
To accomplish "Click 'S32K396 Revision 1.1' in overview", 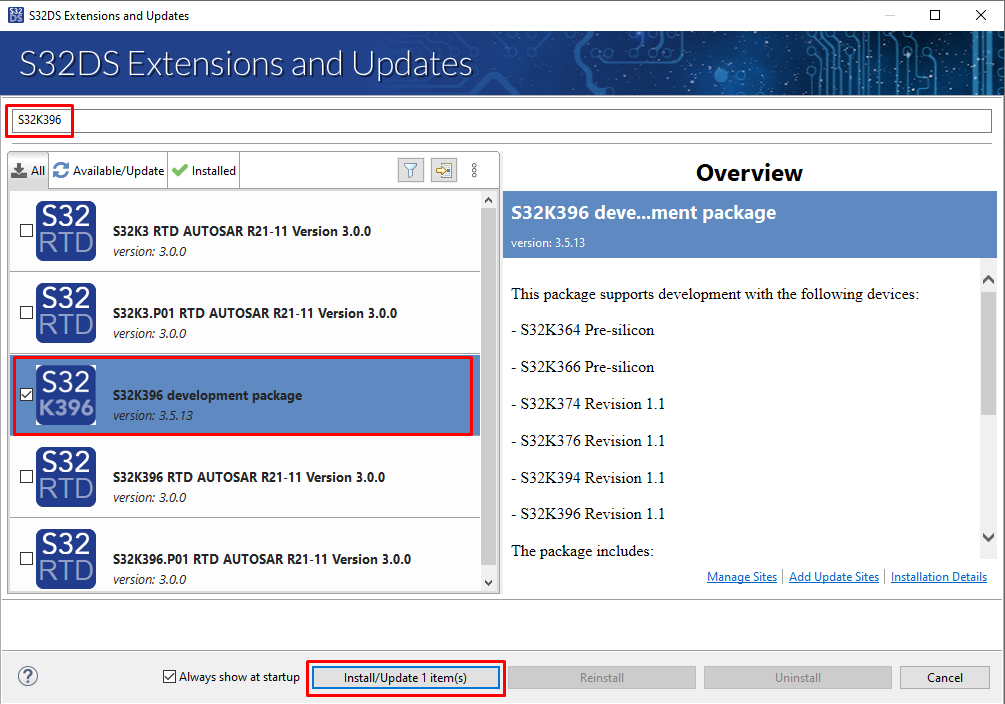I will click(x=592, y=514).
